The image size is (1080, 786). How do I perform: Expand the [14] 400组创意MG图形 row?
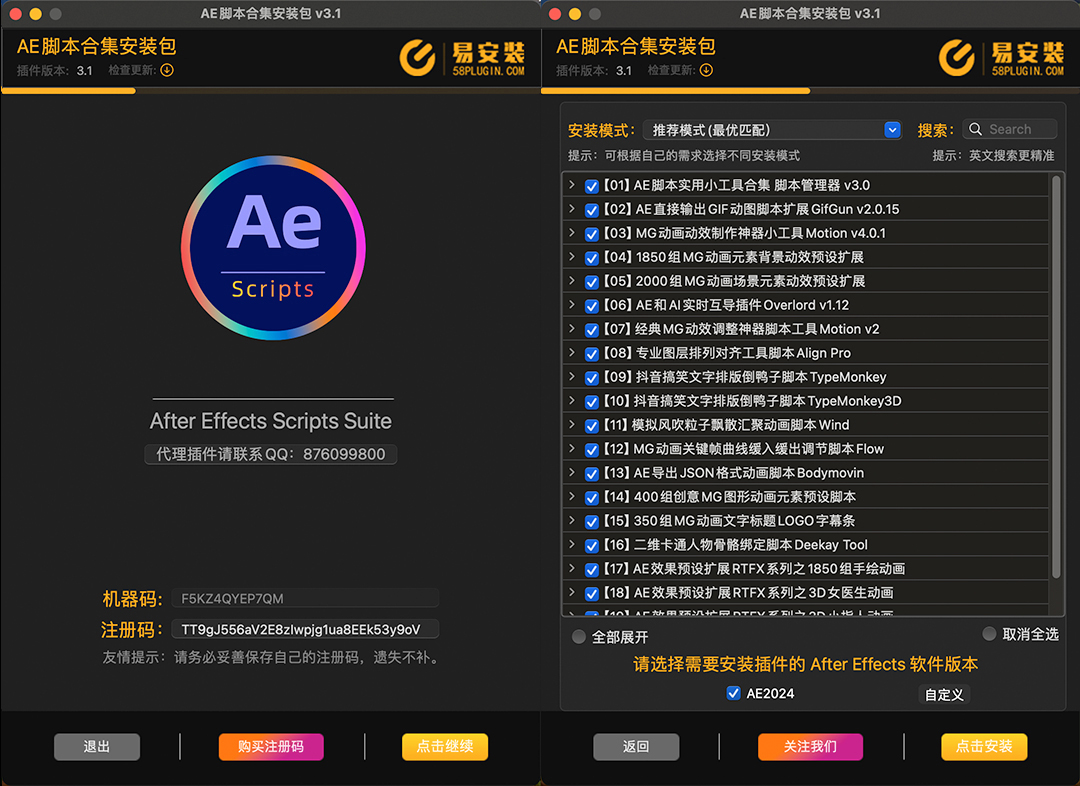click(x=572, y=496)
